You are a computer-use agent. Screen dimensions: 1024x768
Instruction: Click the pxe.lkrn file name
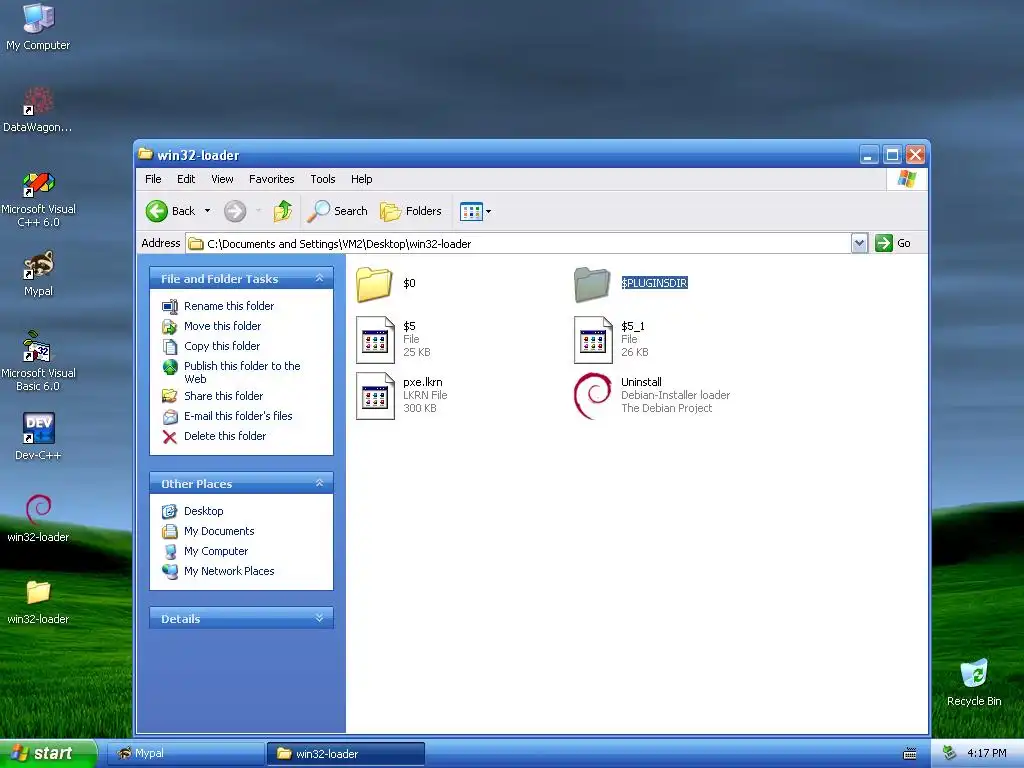[x=423, y=382]
